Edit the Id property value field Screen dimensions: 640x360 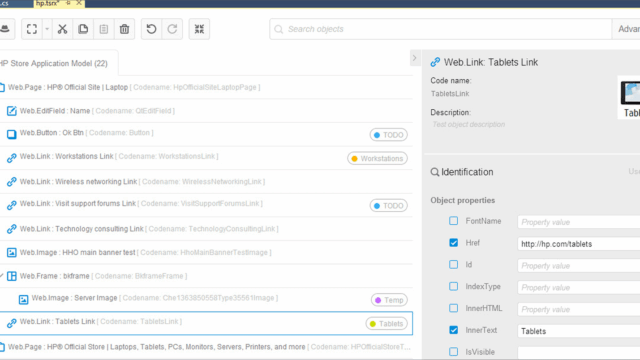[x=579, y=266]
